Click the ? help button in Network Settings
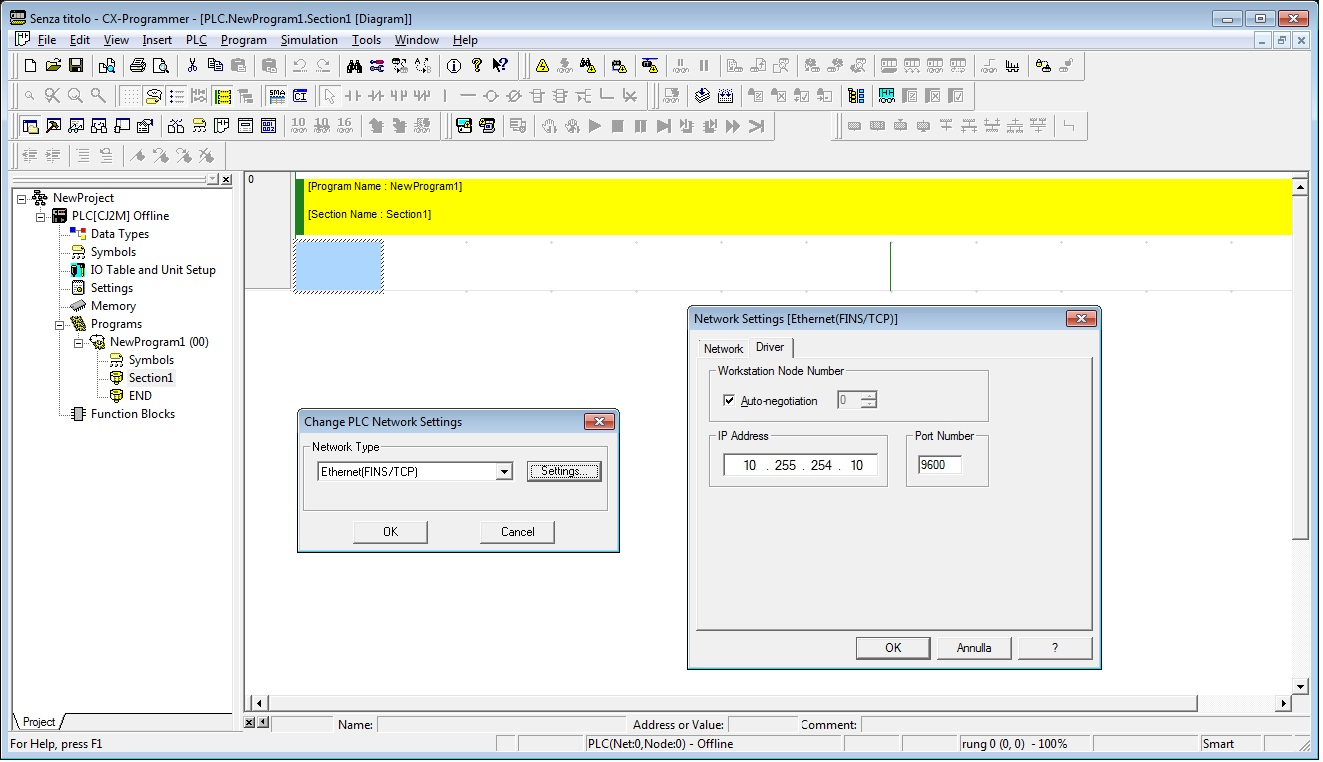The image size is (1323, 762). coord(1055,648)
